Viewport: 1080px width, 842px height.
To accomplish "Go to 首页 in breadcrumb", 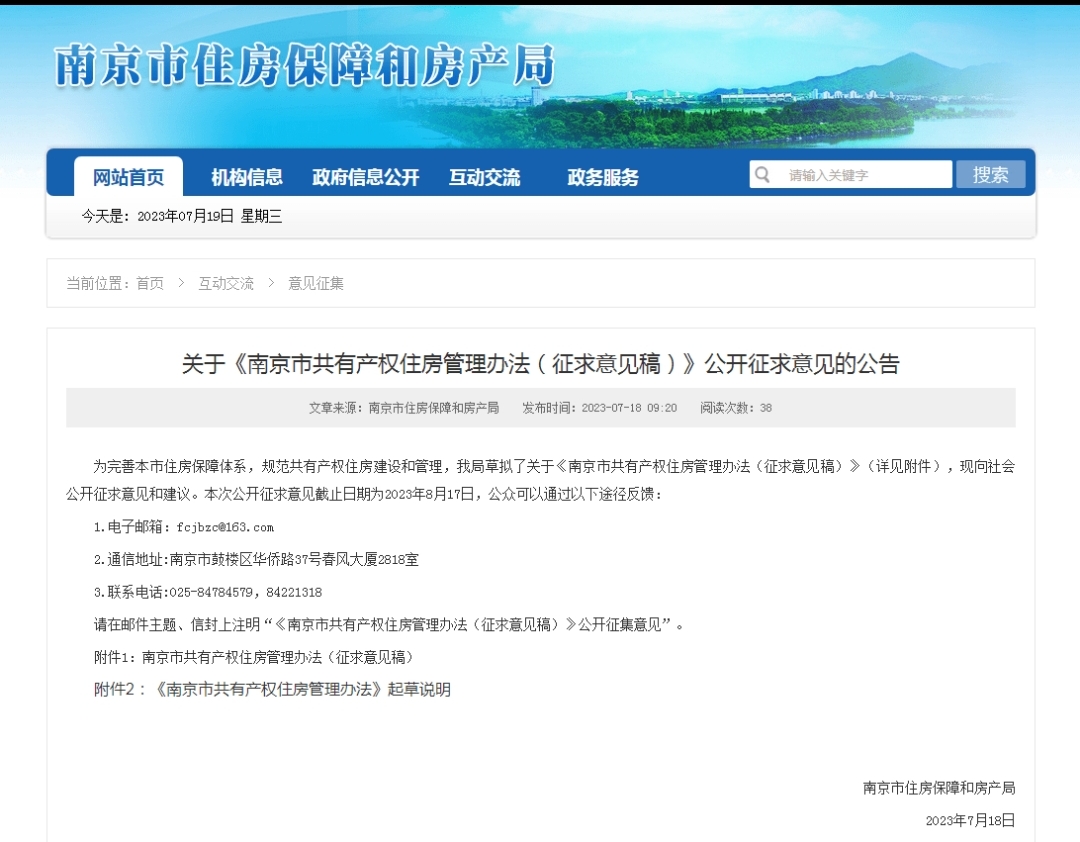I will (x=150, y=283).
